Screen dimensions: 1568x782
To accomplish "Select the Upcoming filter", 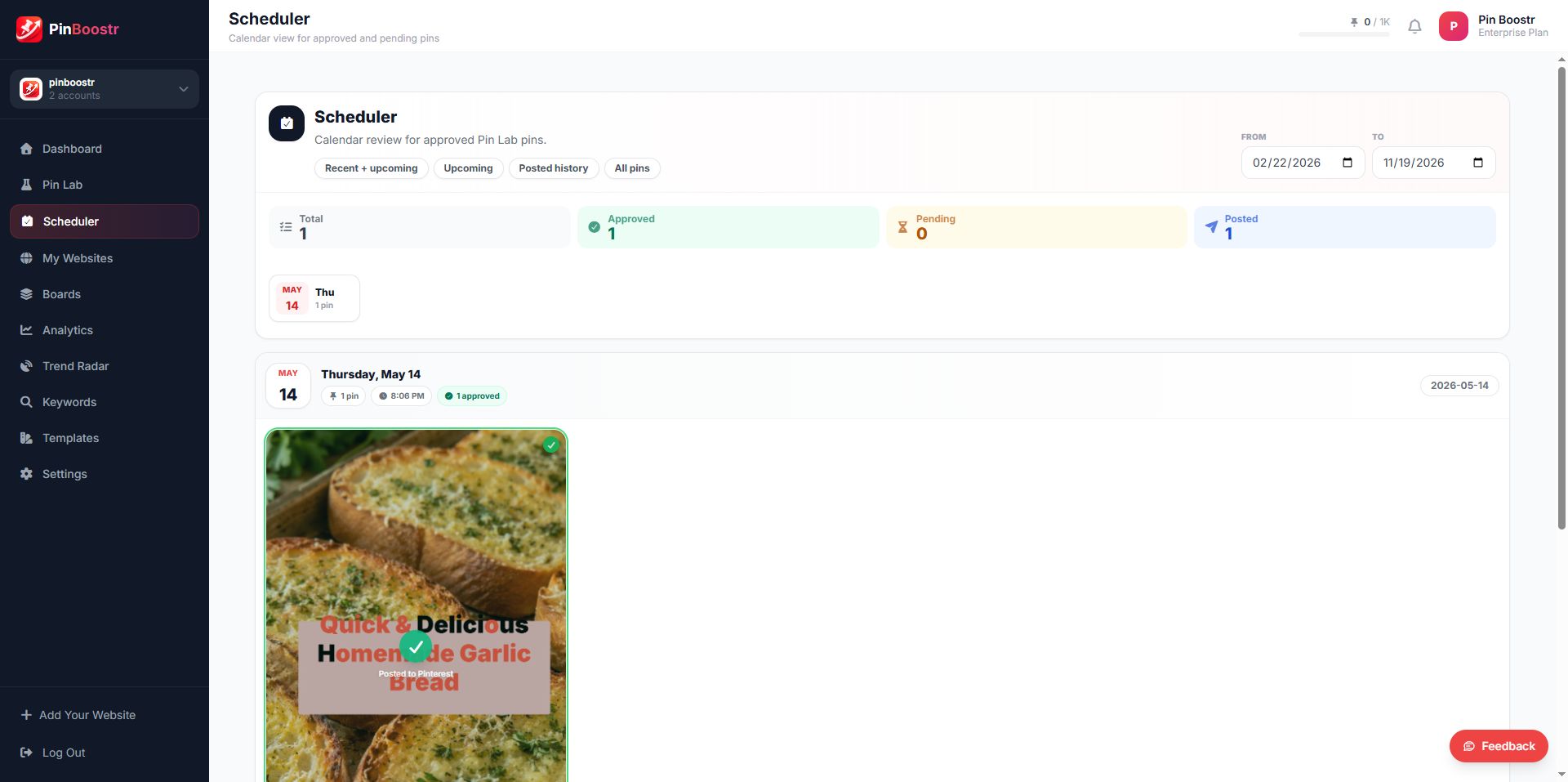I will (469, 168).
